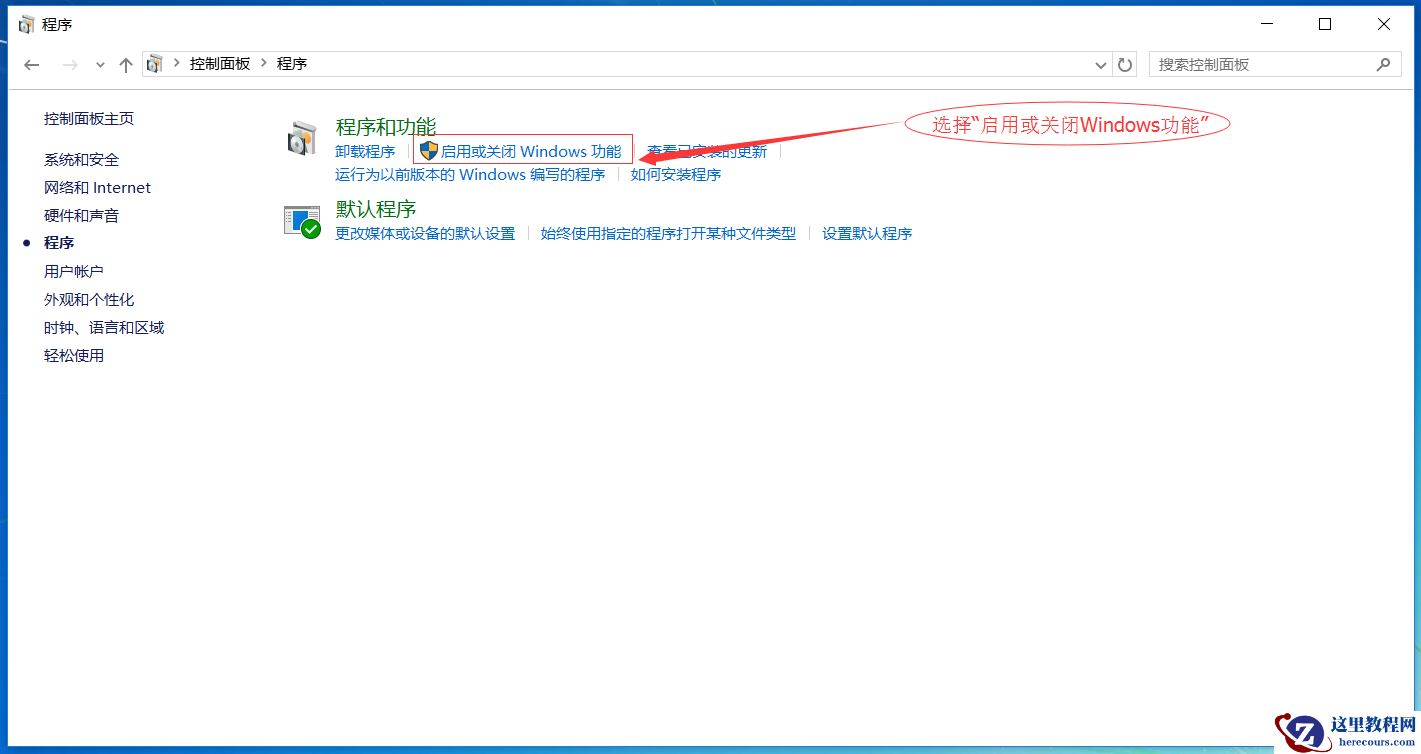This screenshot has height=754, width=1421.
Task: Refresh the Control Panel view
Action: pyautogui.click(x=1125, y=65)
